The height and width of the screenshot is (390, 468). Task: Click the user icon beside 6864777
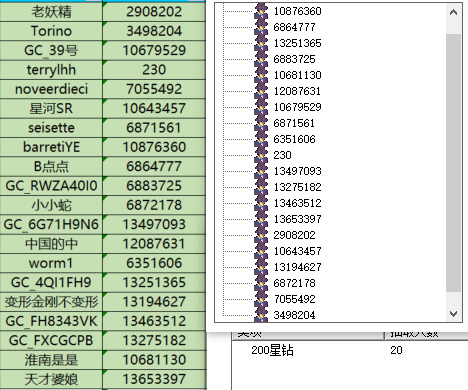(x=261, y=27)
